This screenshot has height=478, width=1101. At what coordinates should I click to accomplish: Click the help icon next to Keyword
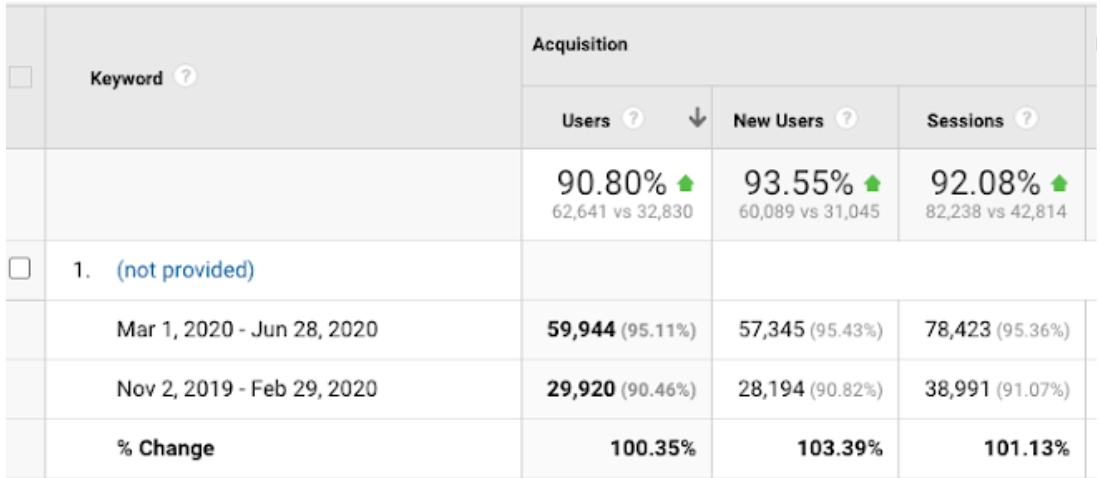point(183,77)
